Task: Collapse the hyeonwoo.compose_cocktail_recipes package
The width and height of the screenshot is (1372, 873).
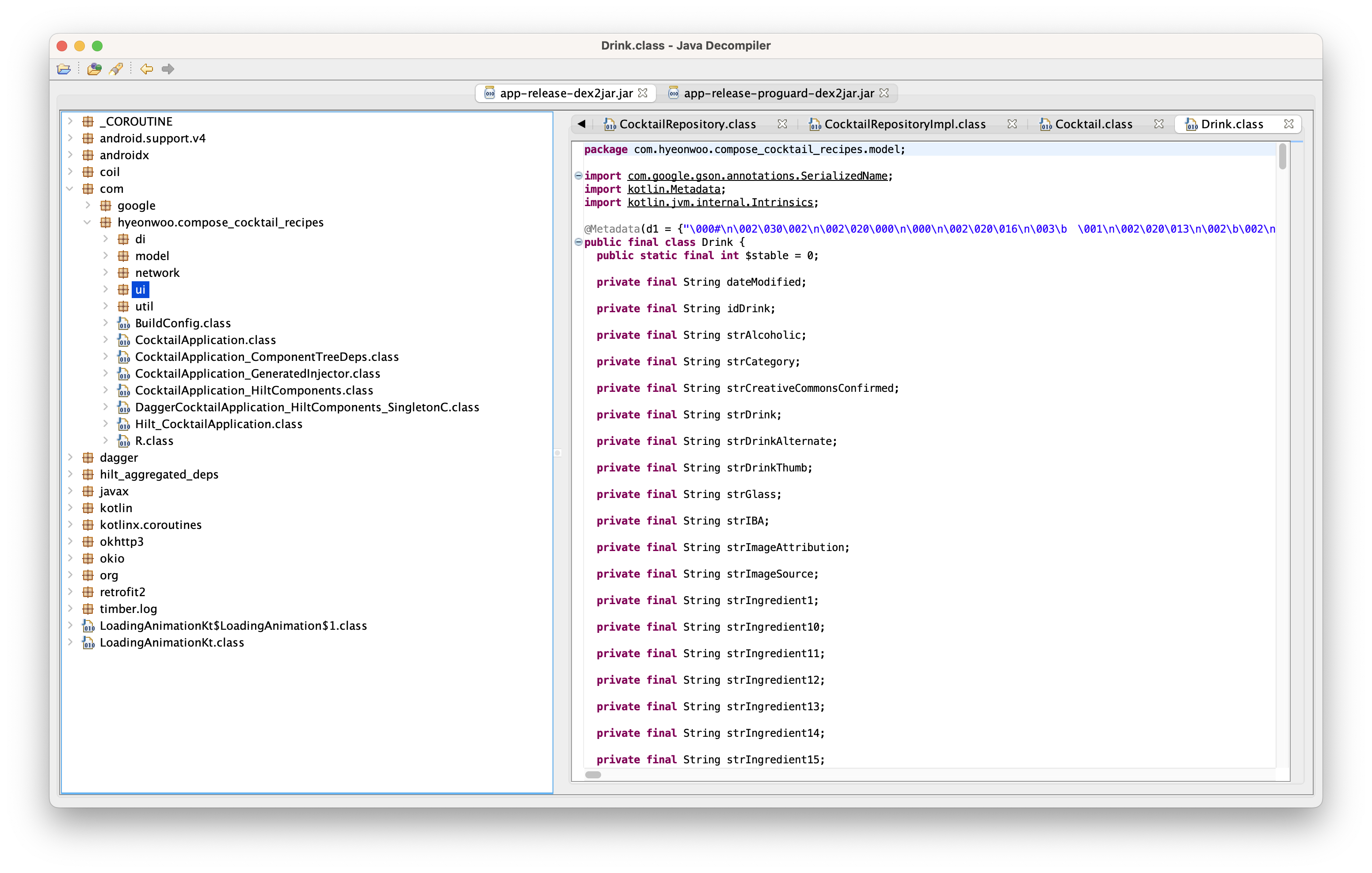Action: [x=87, y=222]
